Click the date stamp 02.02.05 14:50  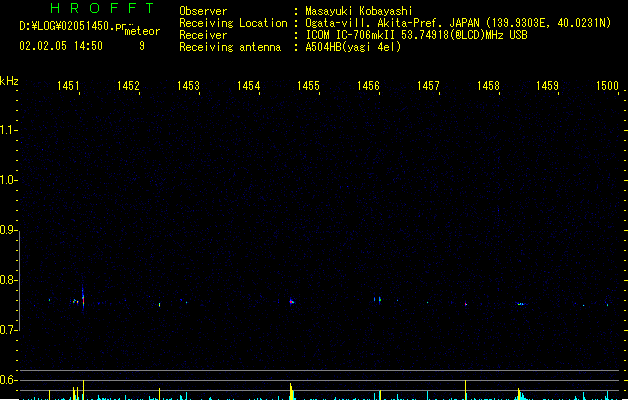click(61, 46)
